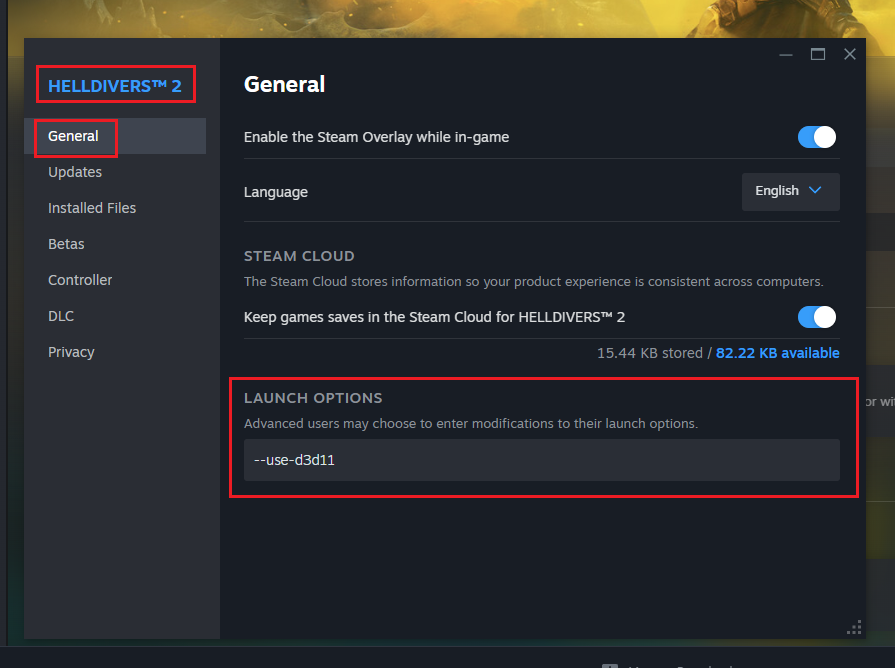Disable Steam Cloud saves for HELLDIVERS 2

tap(816, 317)
